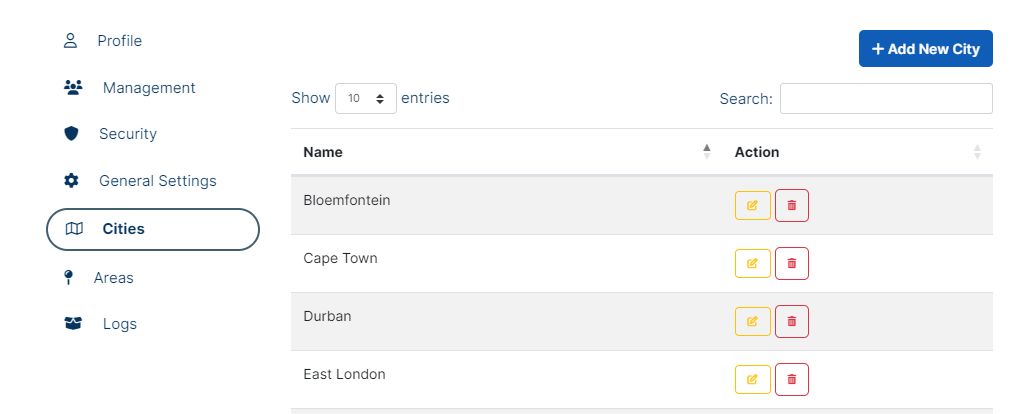Viewport: 1020px width, 414px height.
Task: Delete the East London entry
Action: point(792,379)
